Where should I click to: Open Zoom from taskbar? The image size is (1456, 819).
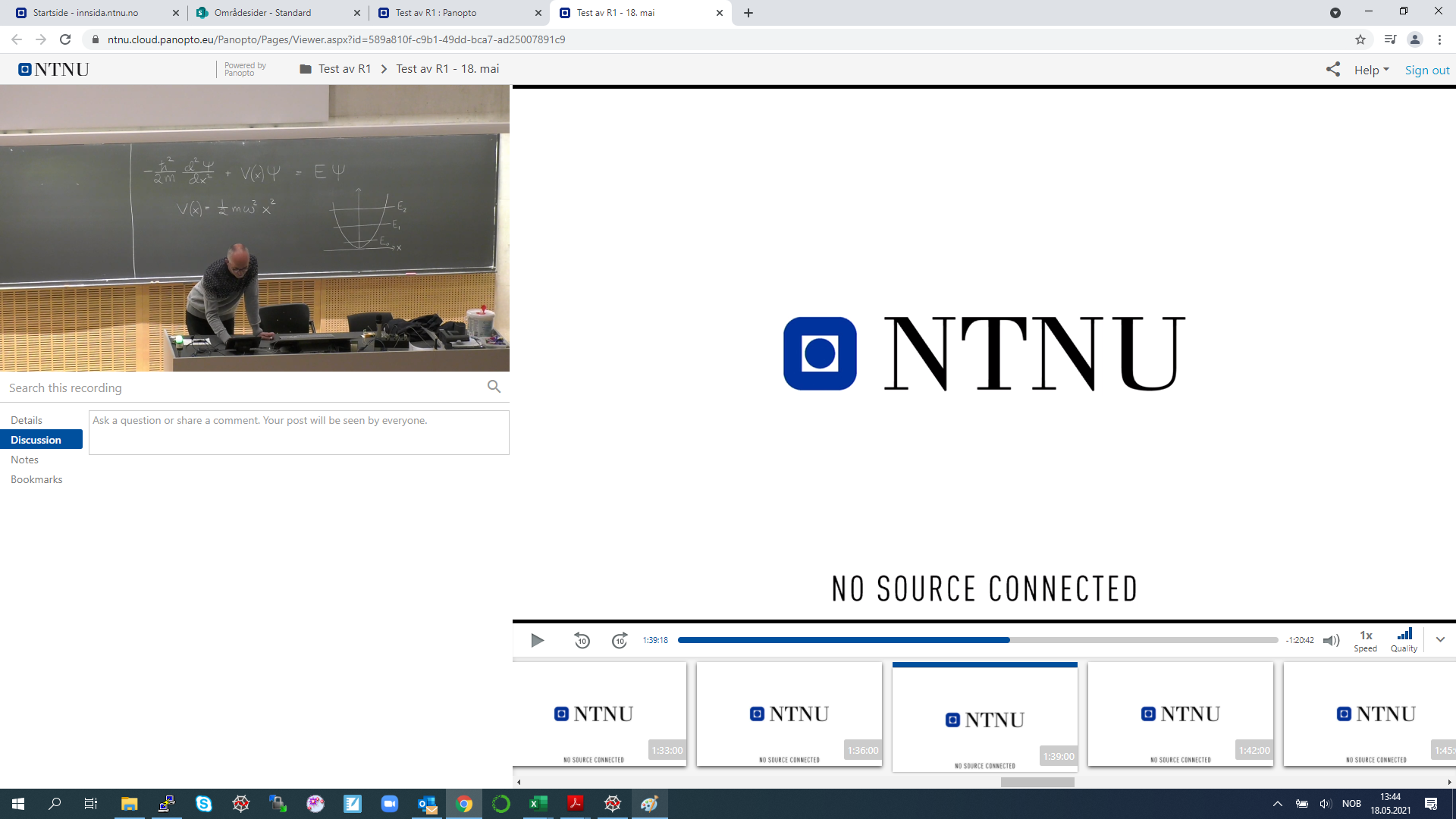(389, 804)
